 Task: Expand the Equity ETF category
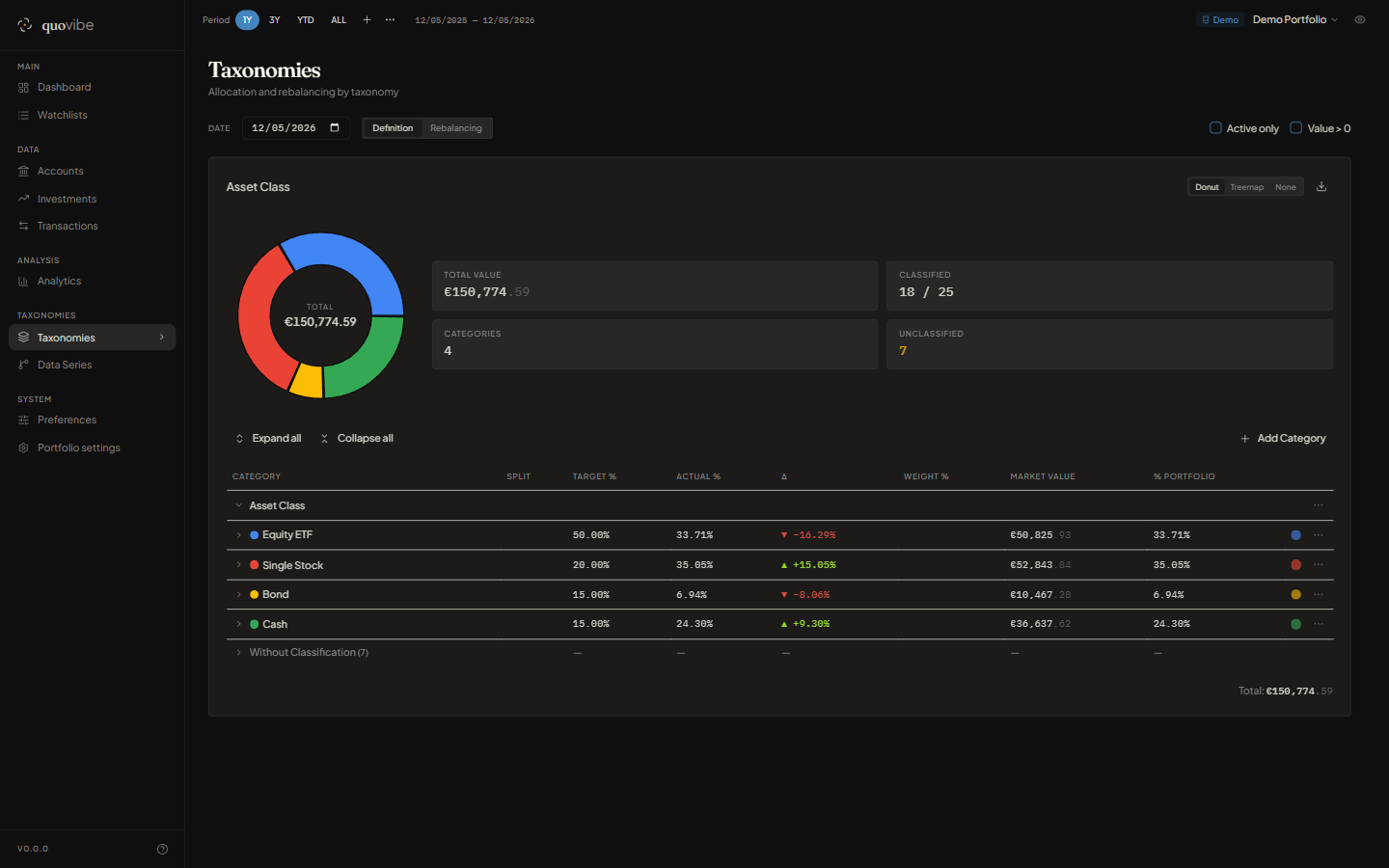pos(239,535)
